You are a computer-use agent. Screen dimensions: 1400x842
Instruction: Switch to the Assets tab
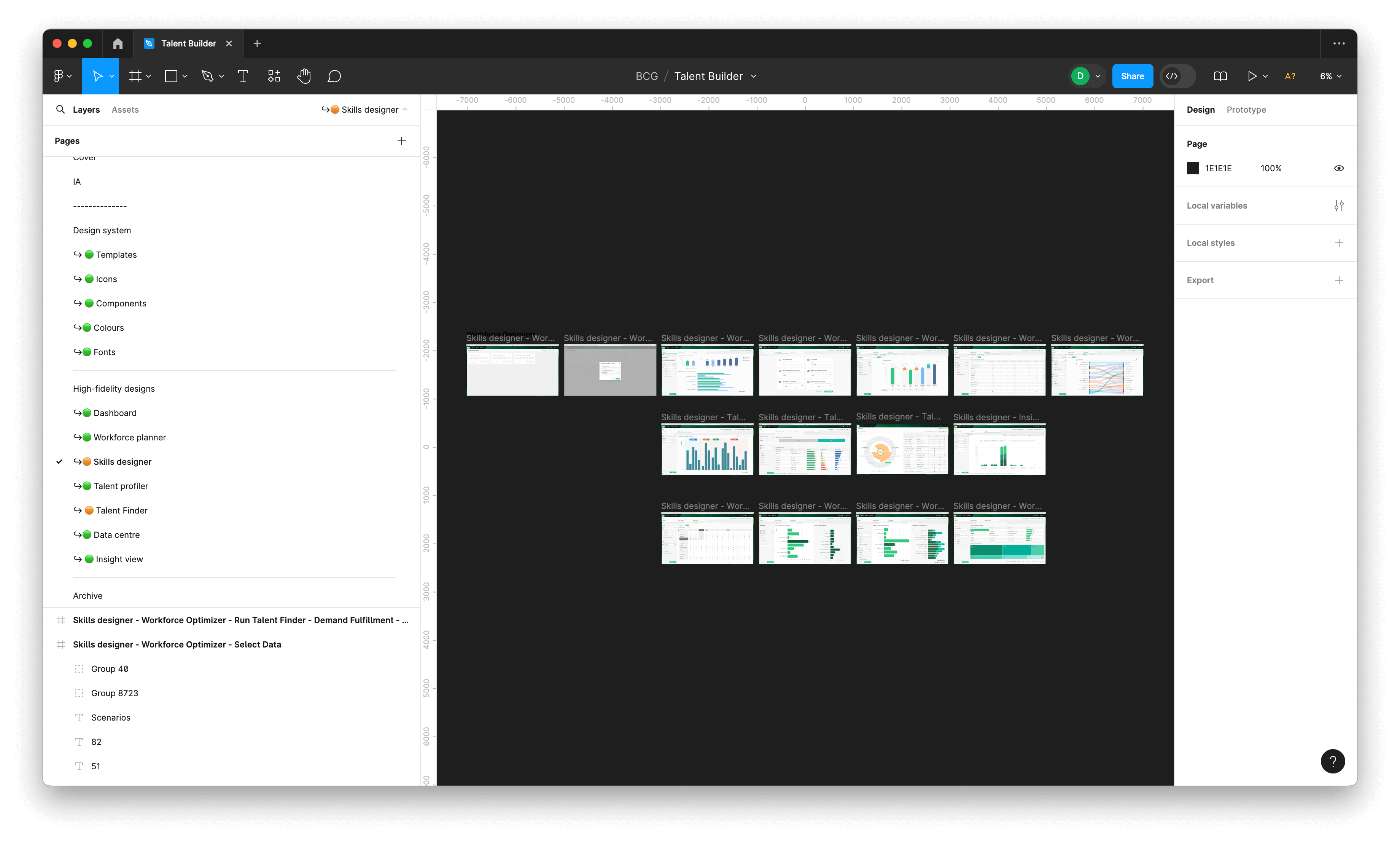tap(125, 110)
